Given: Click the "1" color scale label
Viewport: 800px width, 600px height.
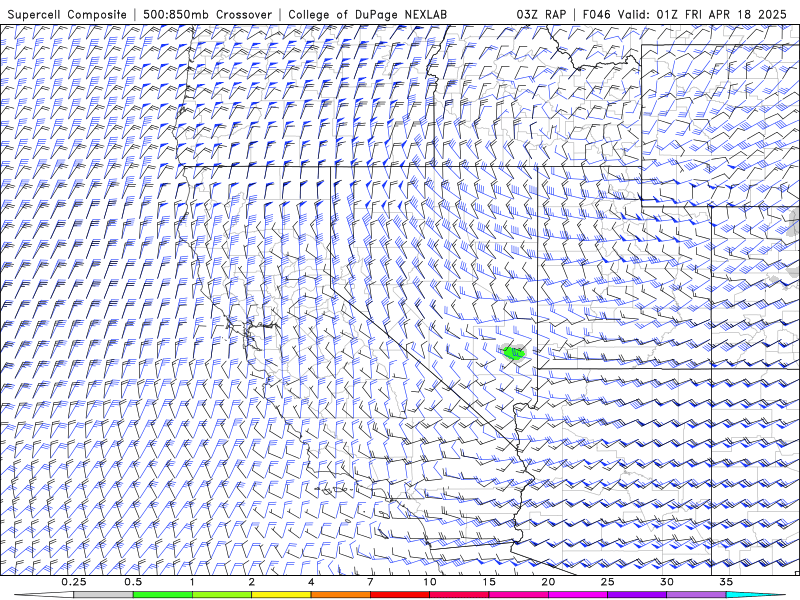Looking at the screenshot, I should (x=192, y=582).
